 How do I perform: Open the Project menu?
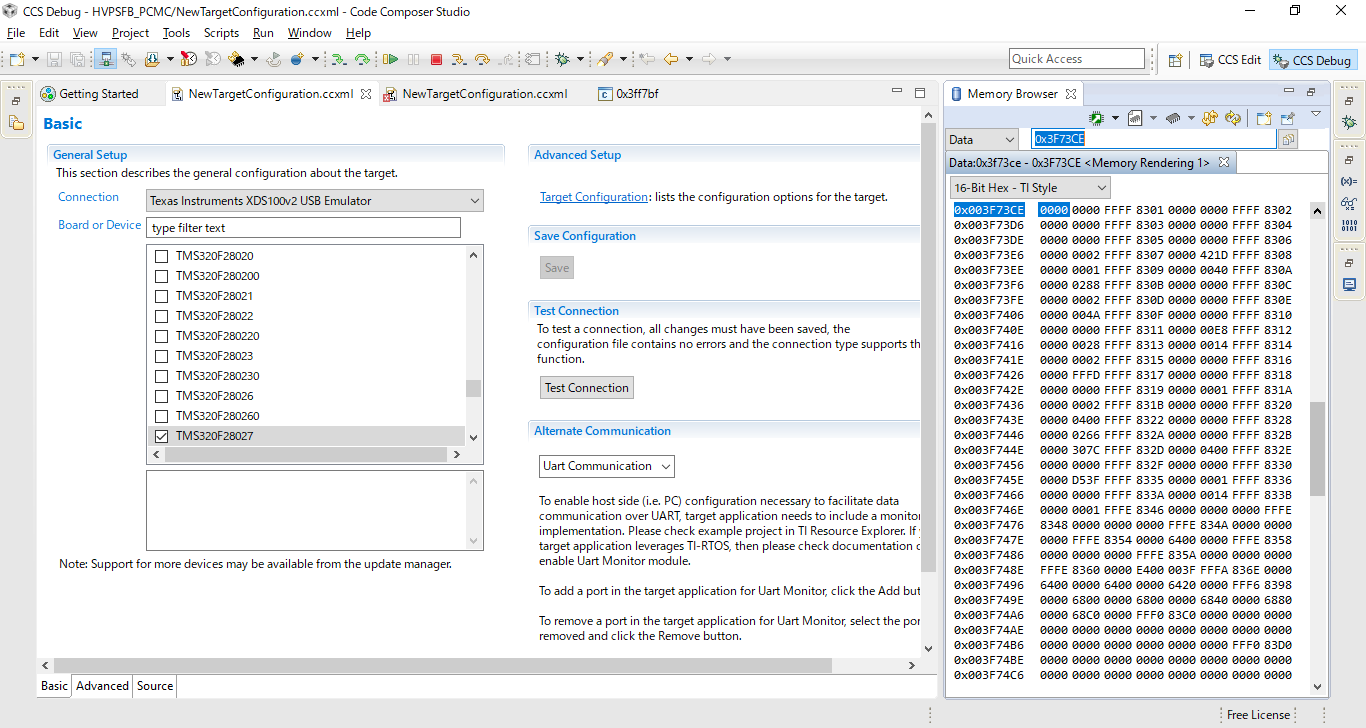[130, 33]
